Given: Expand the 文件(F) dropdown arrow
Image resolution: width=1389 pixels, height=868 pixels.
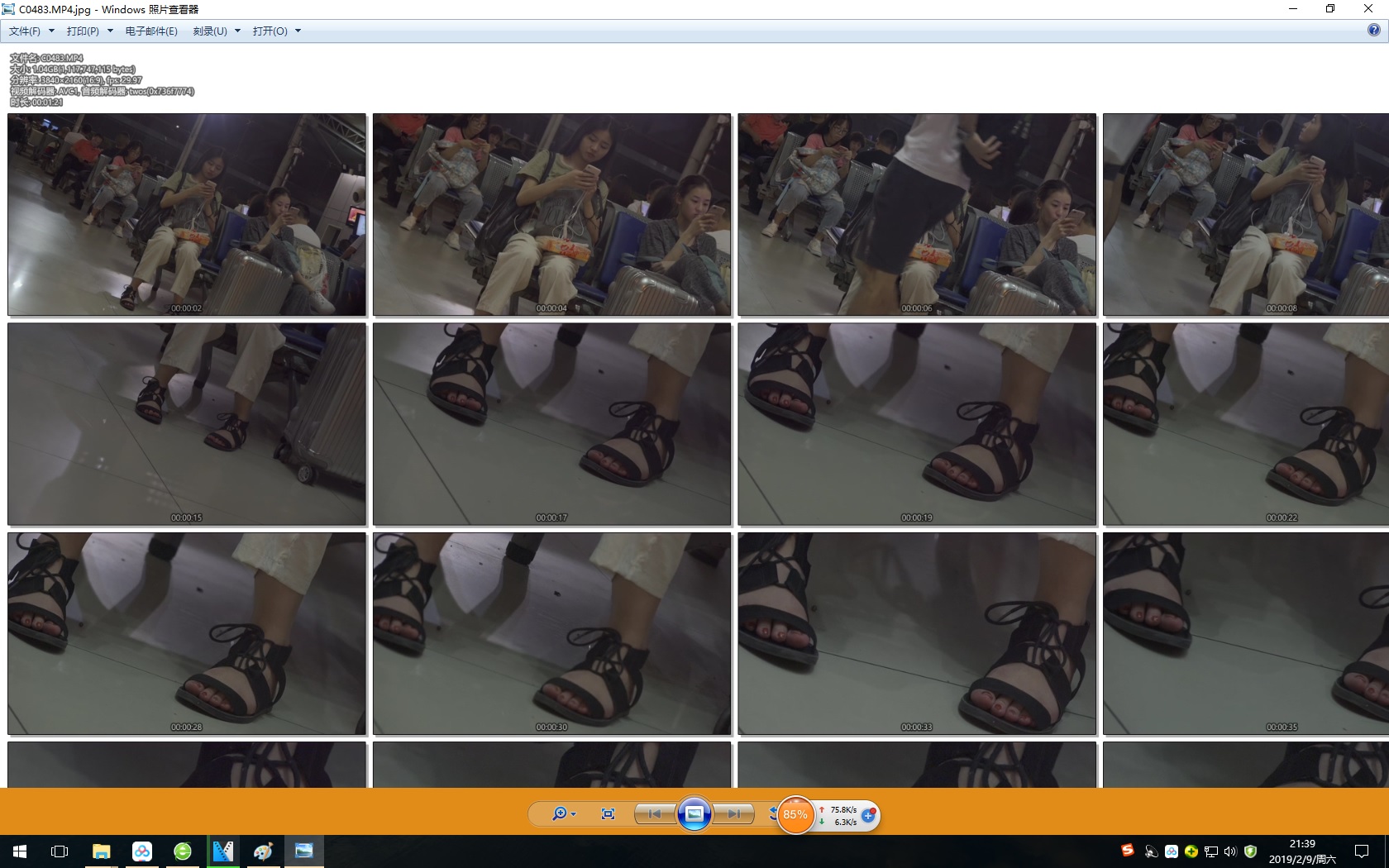Looking at the screenshot, I should coord(51,31).
